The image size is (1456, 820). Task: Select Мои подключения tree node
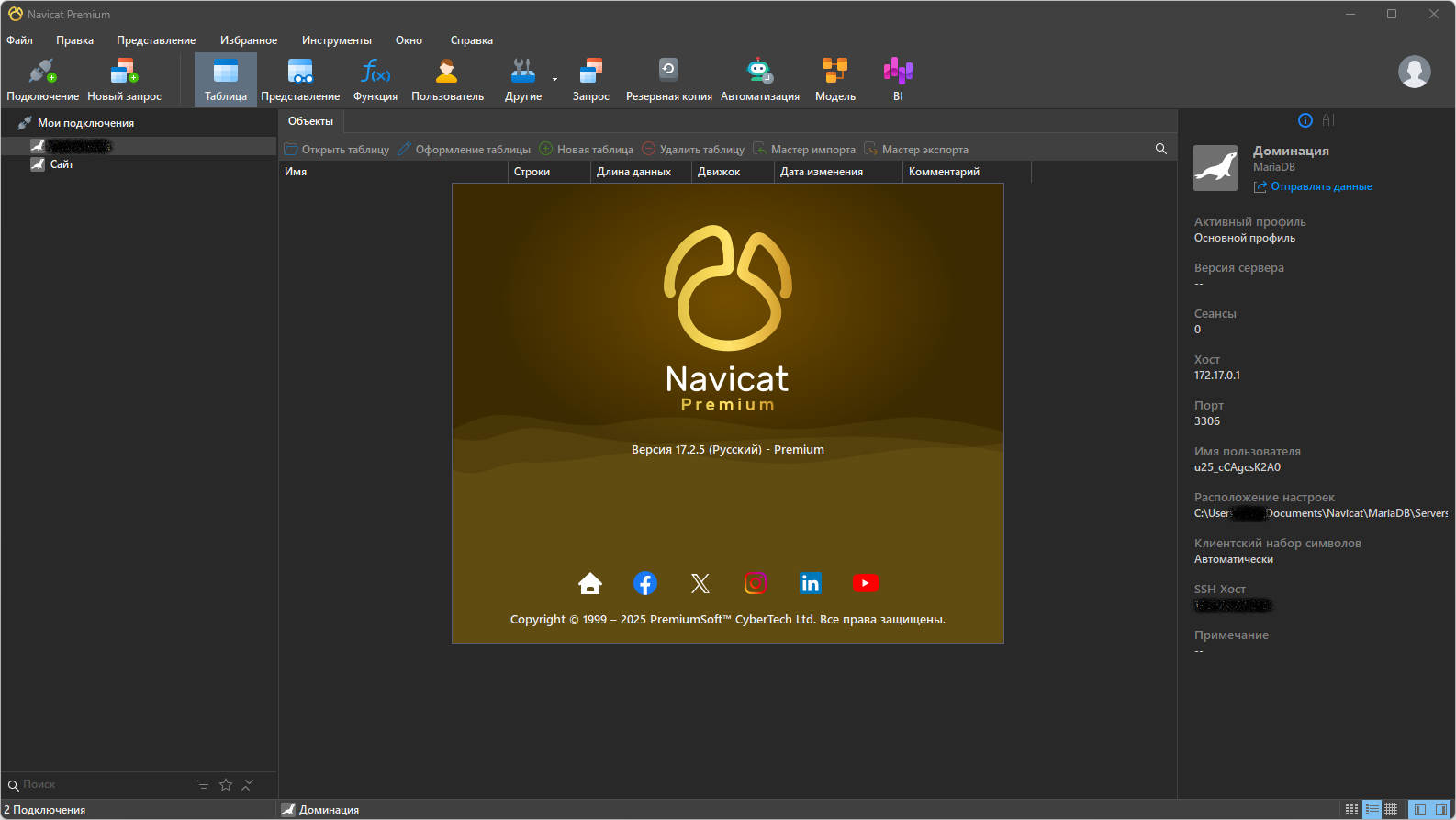(x=85, y=123)
